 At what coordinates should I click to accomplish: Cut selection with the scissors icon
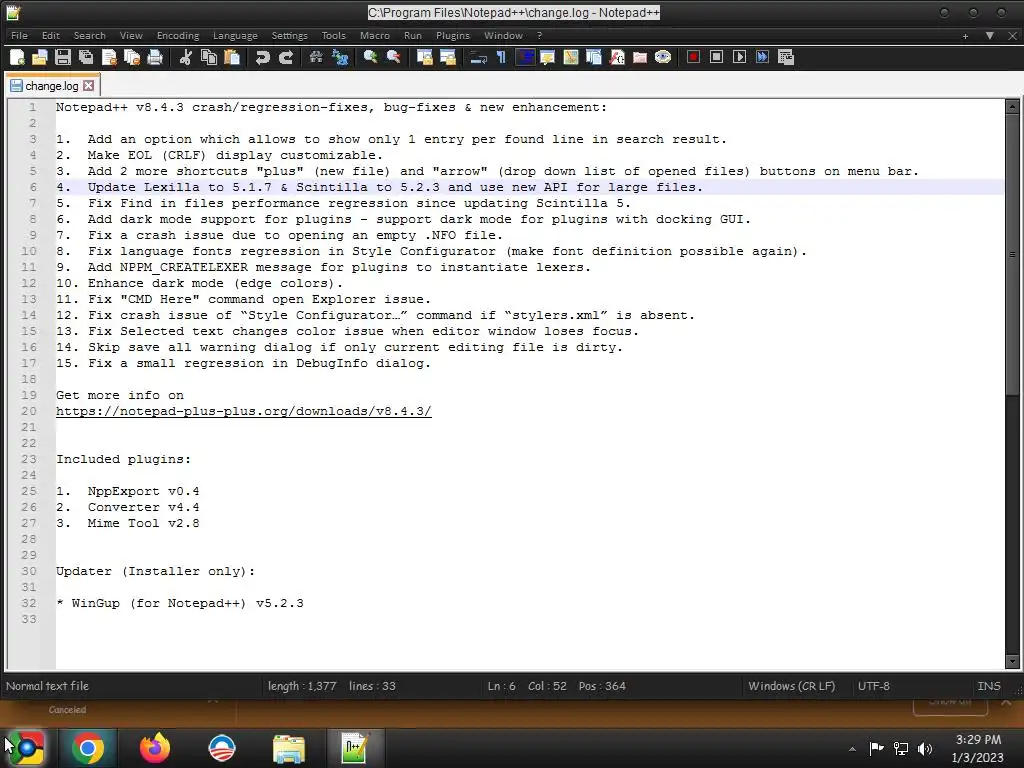(x=185, y=57)
